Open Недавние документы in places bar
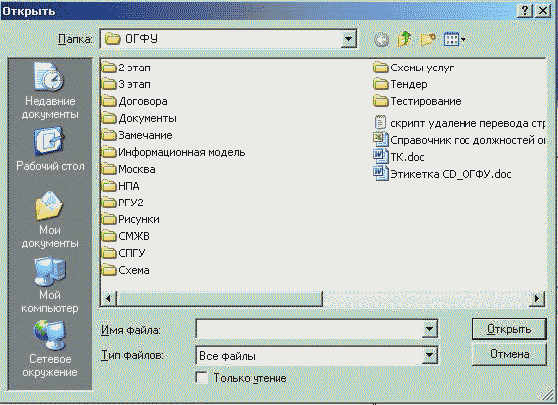Image resolution: width=558 pixels, height=405 pixels. 50,91
